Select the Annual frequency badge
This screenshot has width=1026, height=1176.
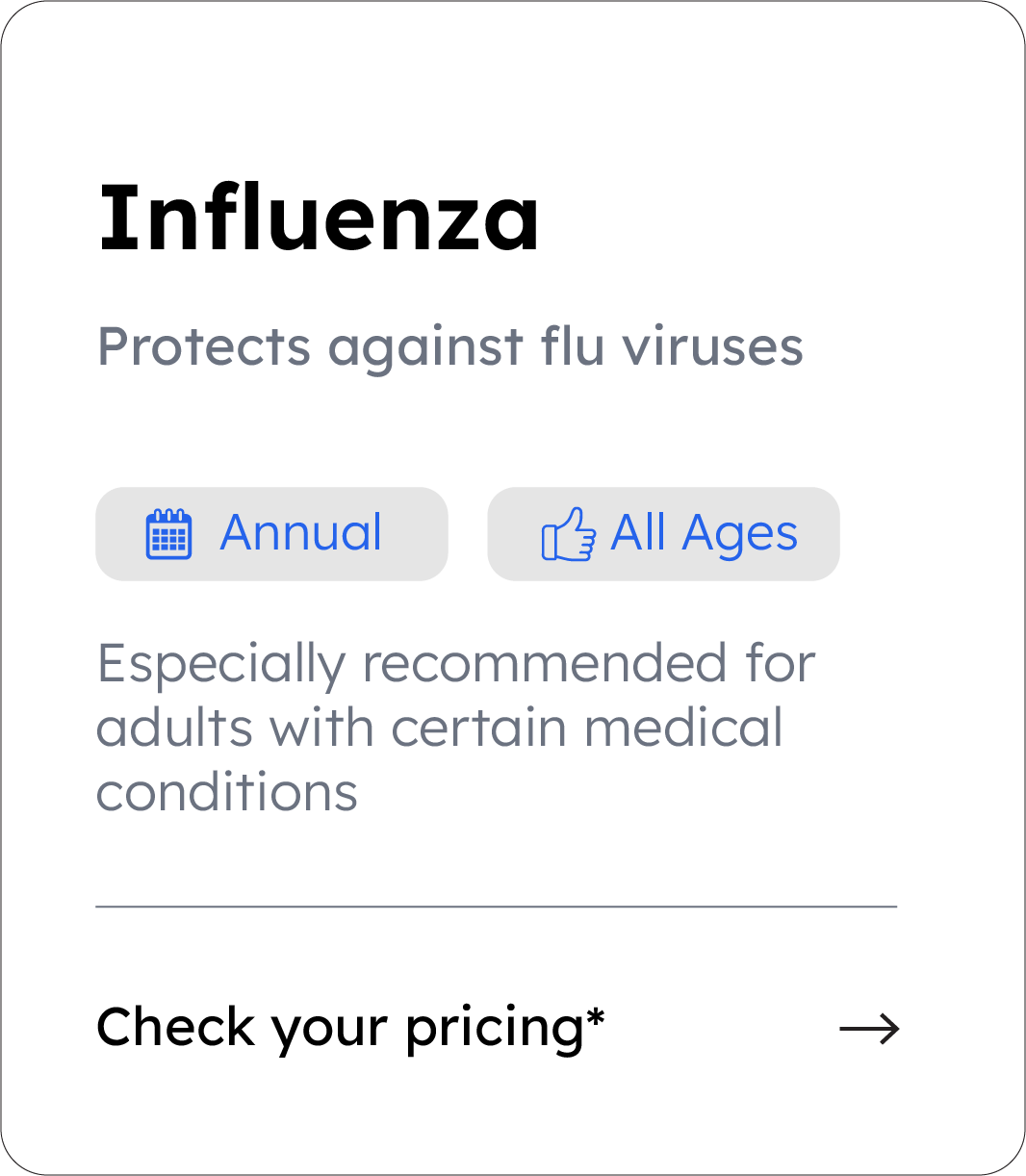coord(271,534)
